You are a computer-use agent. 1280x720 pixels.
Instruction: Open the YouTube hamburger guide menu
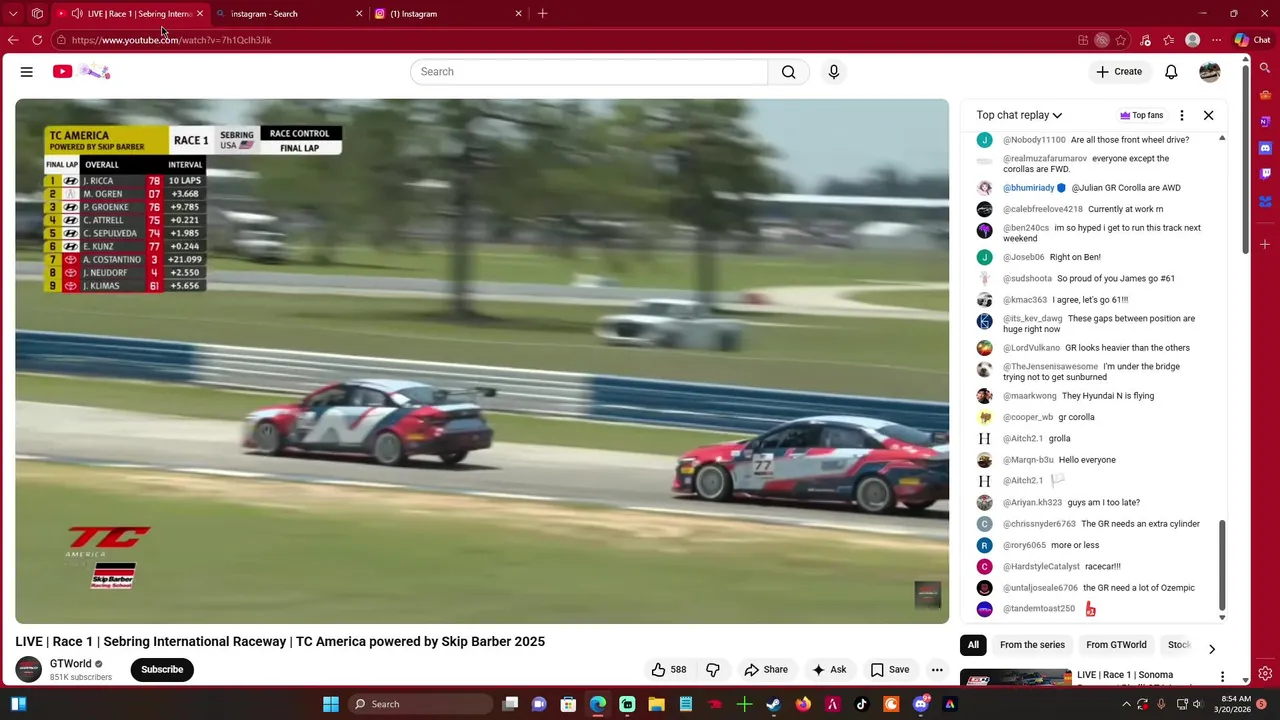click(x=27, y=72)
